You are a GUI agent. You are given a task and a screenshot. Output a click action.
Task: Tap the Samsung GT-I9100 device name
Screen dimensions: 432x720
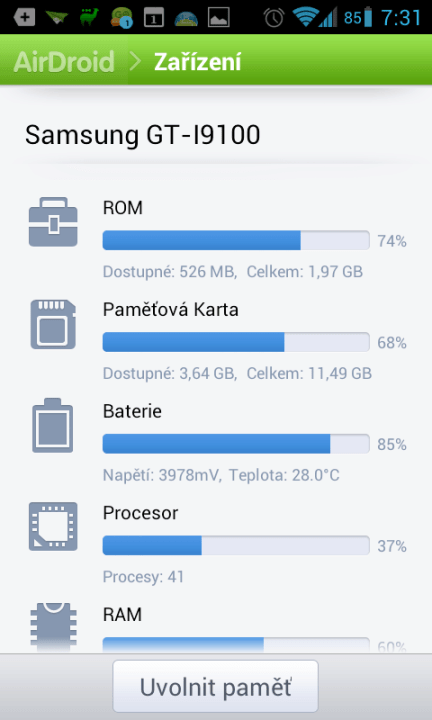143,135
